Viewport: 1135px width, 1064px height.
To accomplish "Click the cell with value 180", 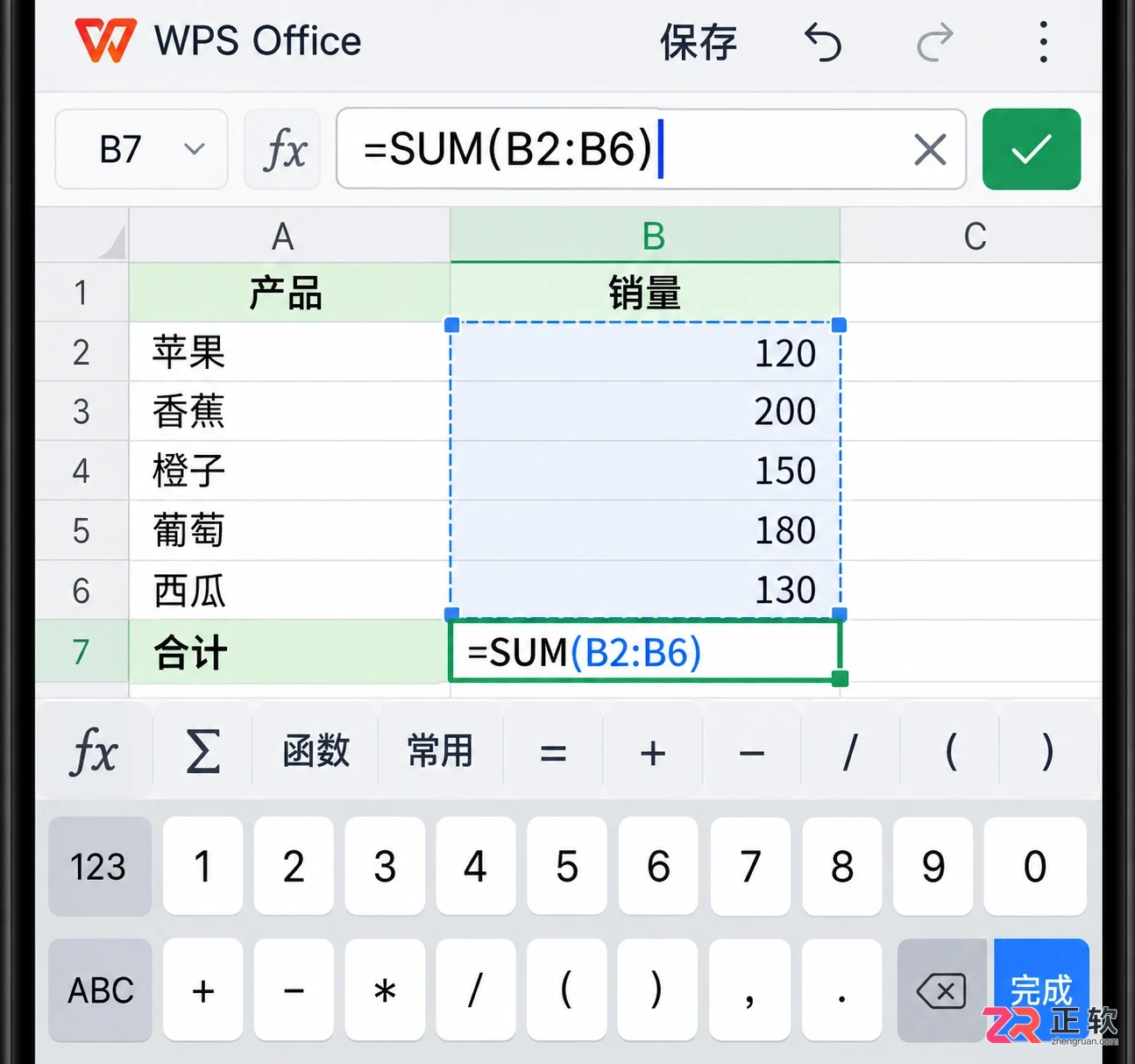I will click(645, 531).
